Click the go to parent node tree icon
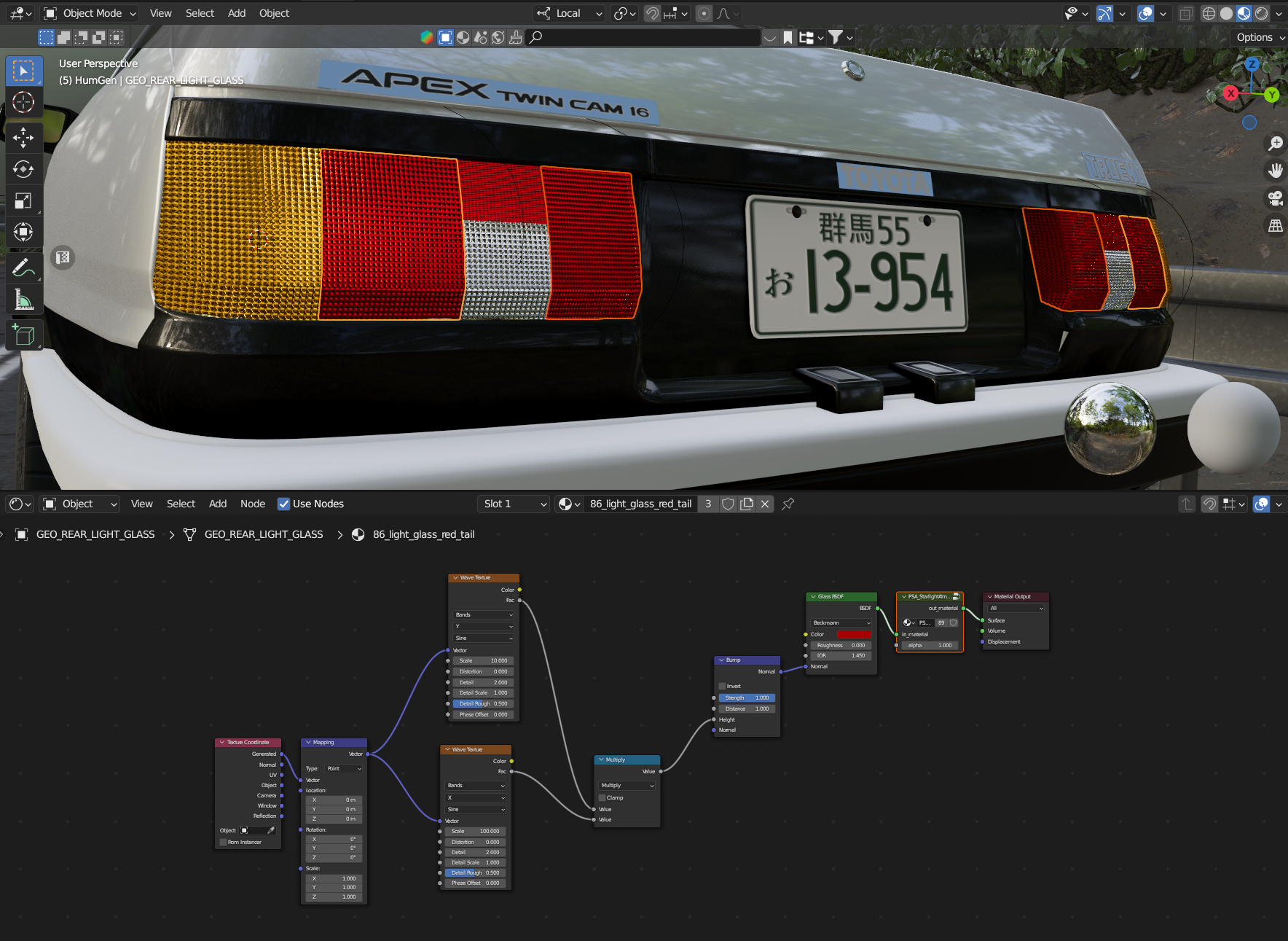 pos(1187,504)
